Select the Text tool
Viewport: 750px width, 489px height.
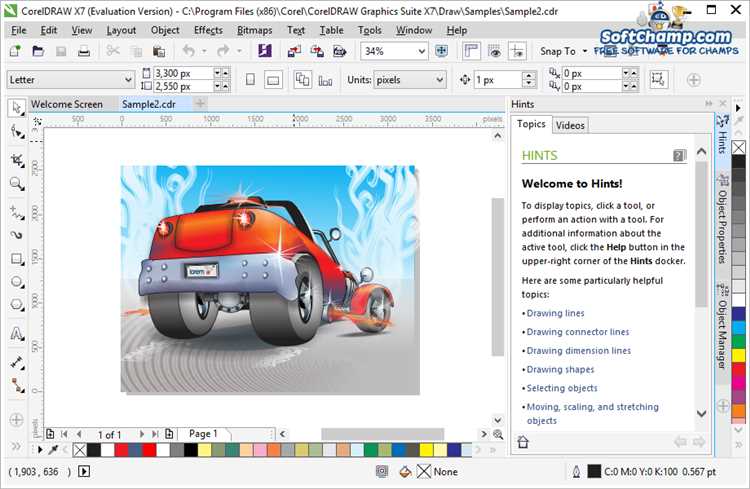click(x=17, y=333)
